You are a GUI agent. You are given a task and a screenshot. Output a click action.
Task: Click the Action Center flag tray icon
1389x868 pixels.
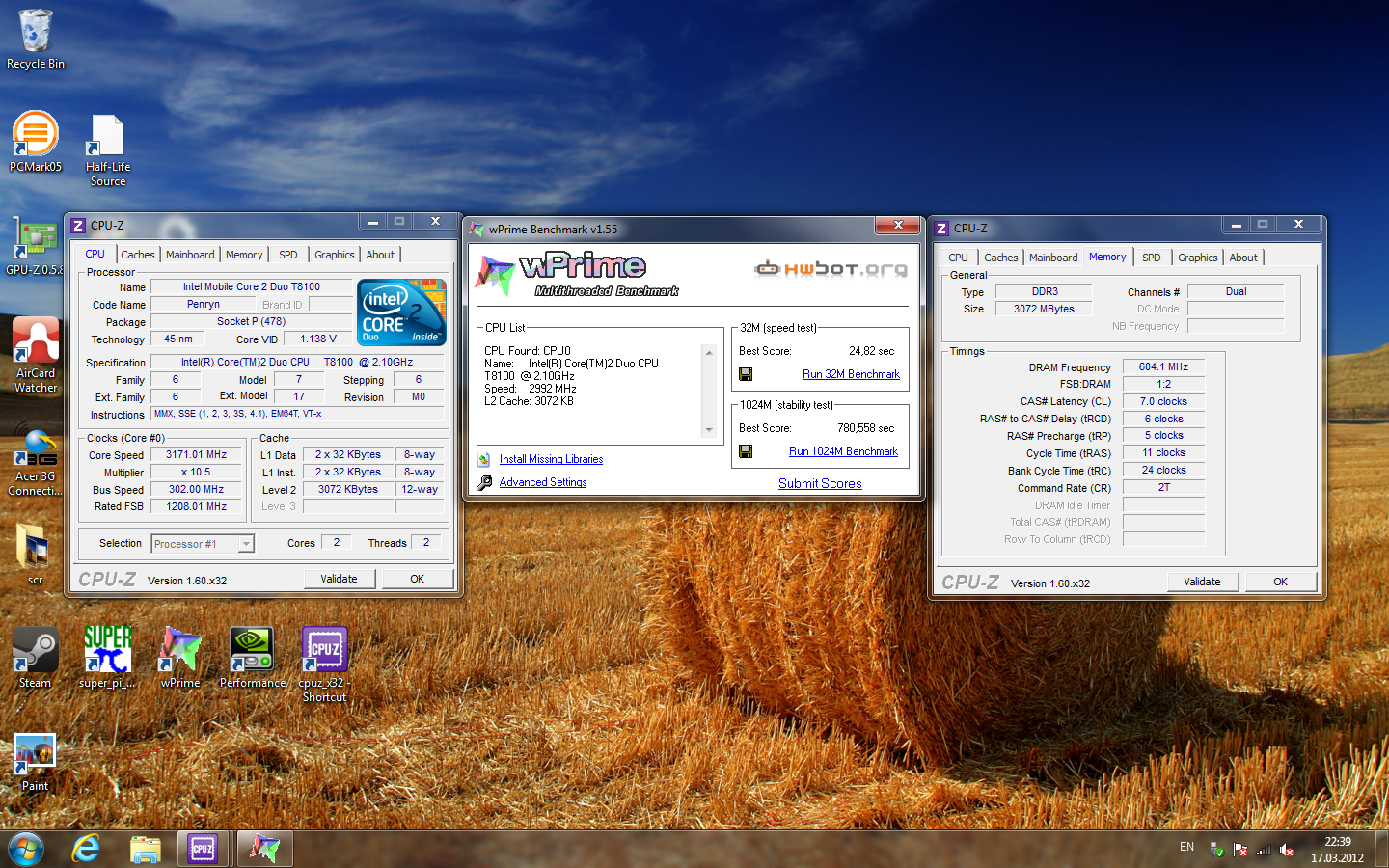[1240, 850]
